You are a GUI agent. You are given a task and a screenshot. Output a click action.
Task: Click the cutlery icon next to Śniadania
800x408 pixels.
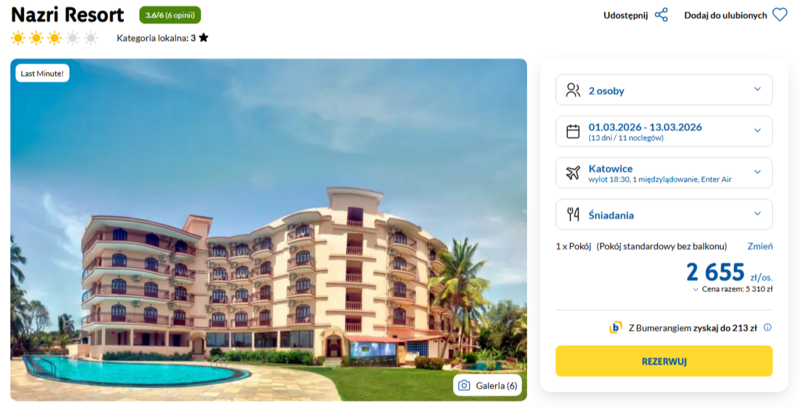[x=573, y=214]
